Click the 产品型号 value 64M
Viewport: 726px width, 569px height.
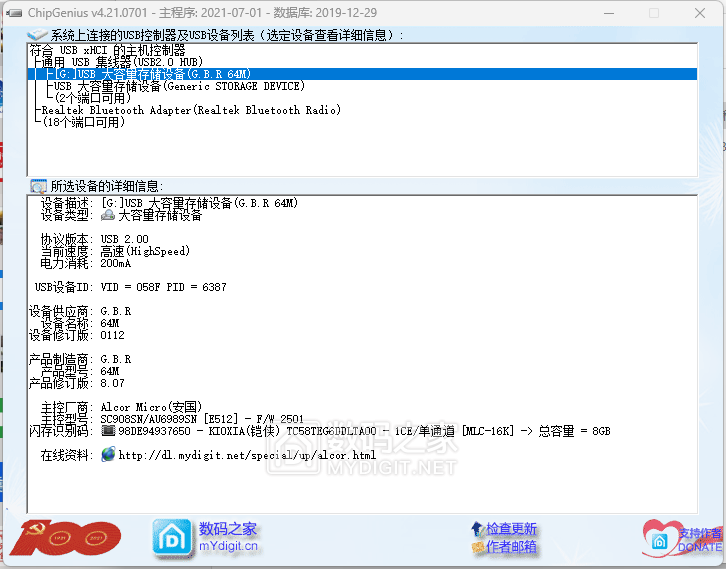click(110, 371)
